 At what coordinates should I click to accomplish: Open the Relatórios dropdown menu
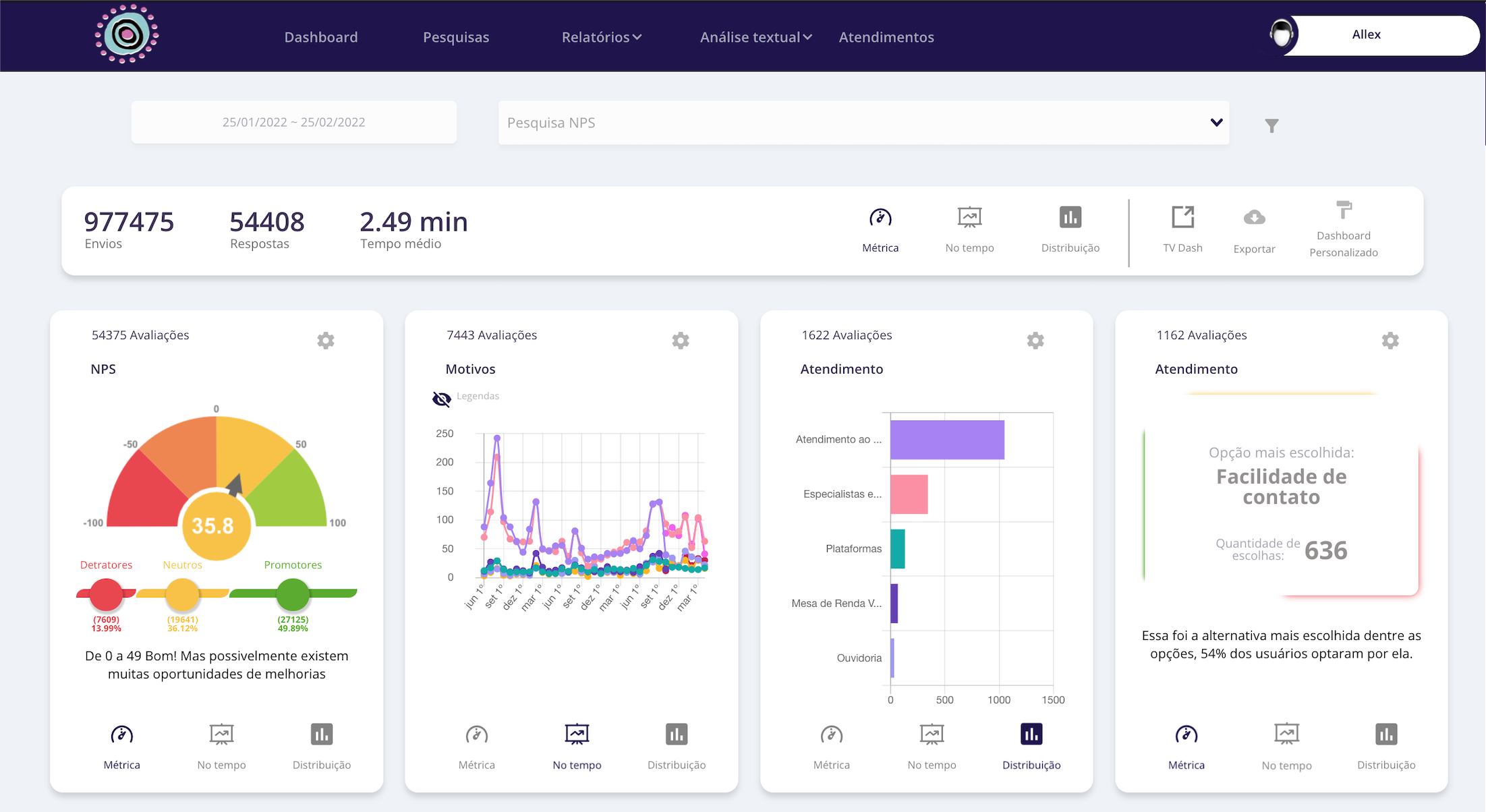(601, 37)
